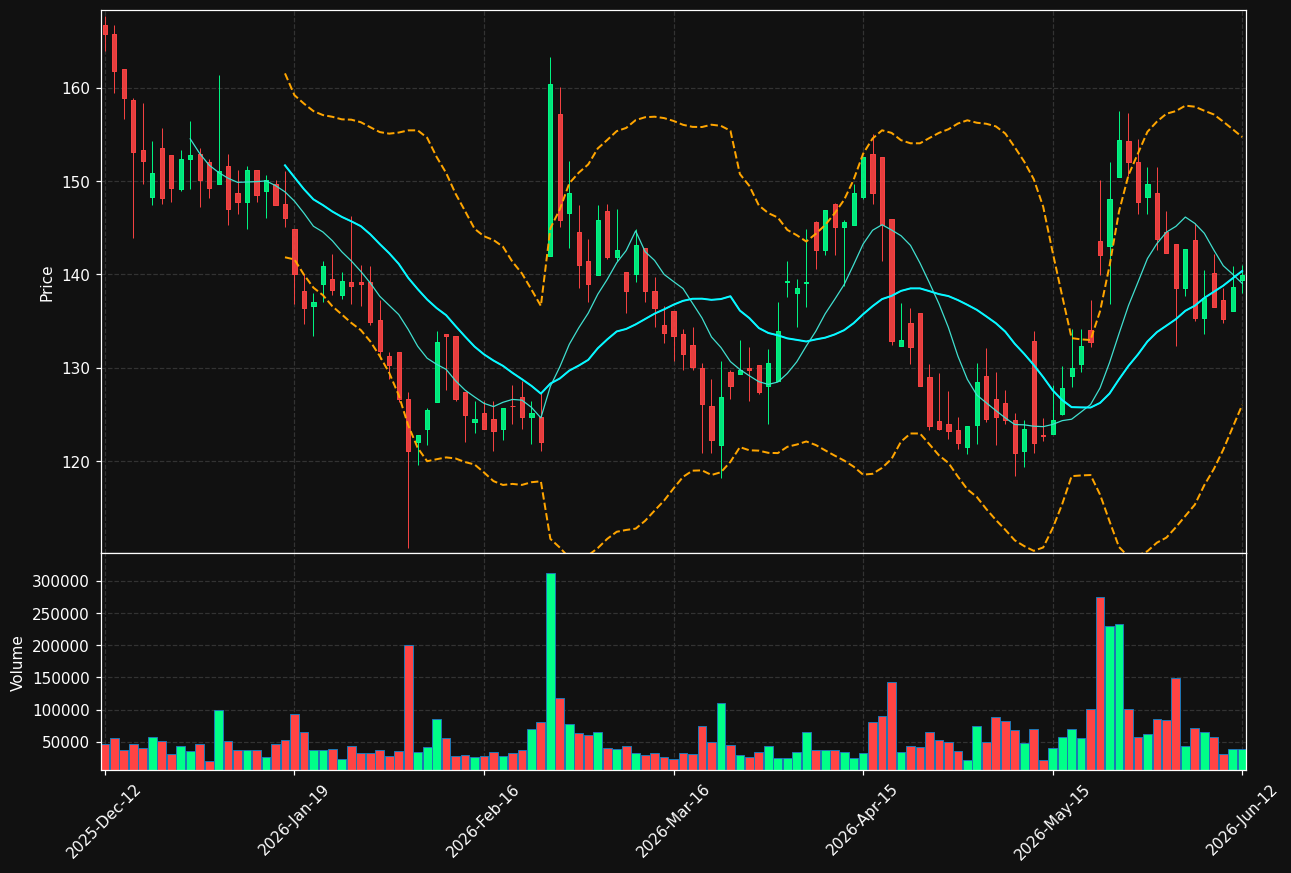The image size is (1291, 873).
Task: Pick the 2026-Mar-16 date label
Action: tap(673, 820)
